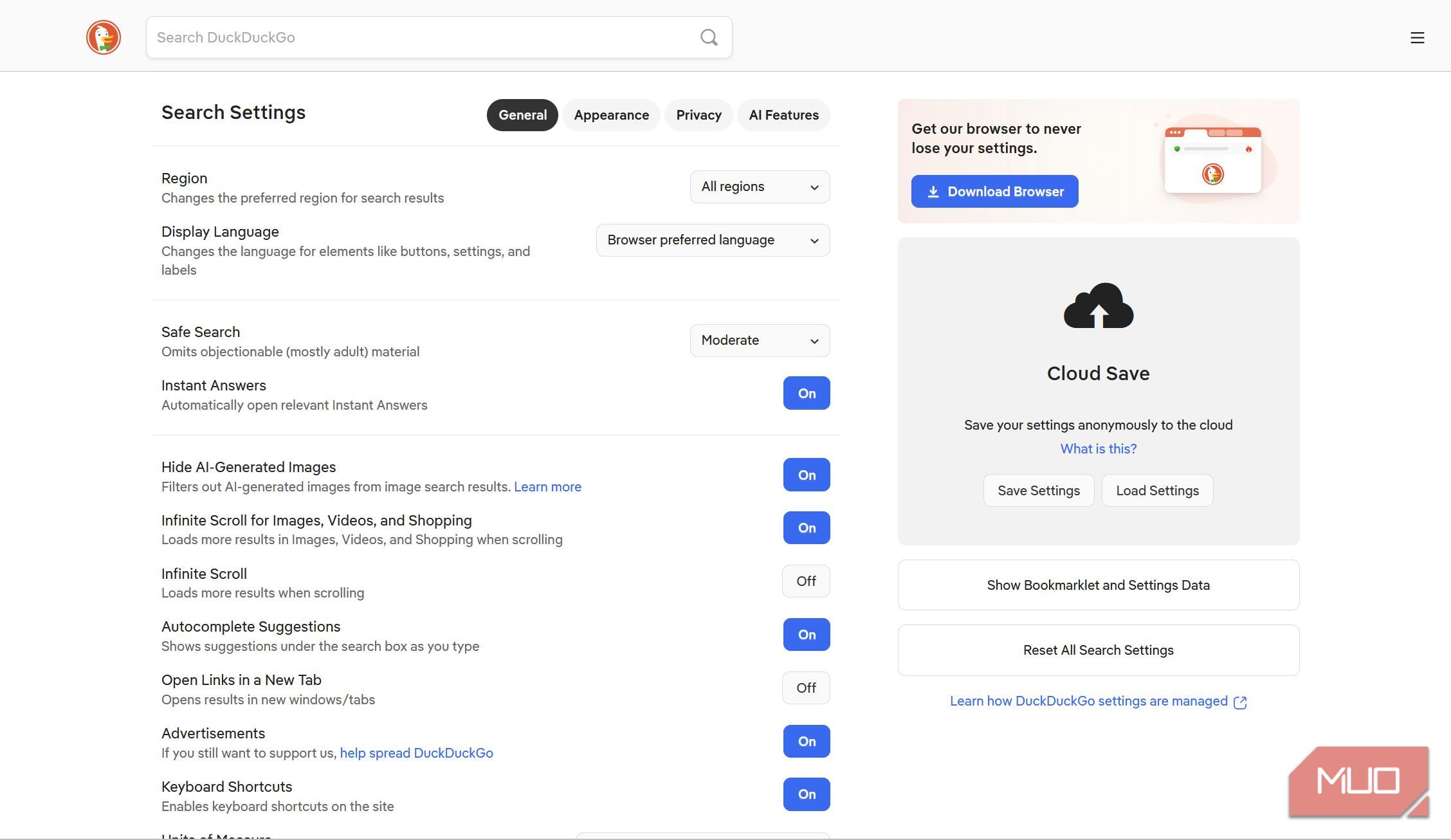
Task: Open the Privacy tab
Action: point(698,115)
